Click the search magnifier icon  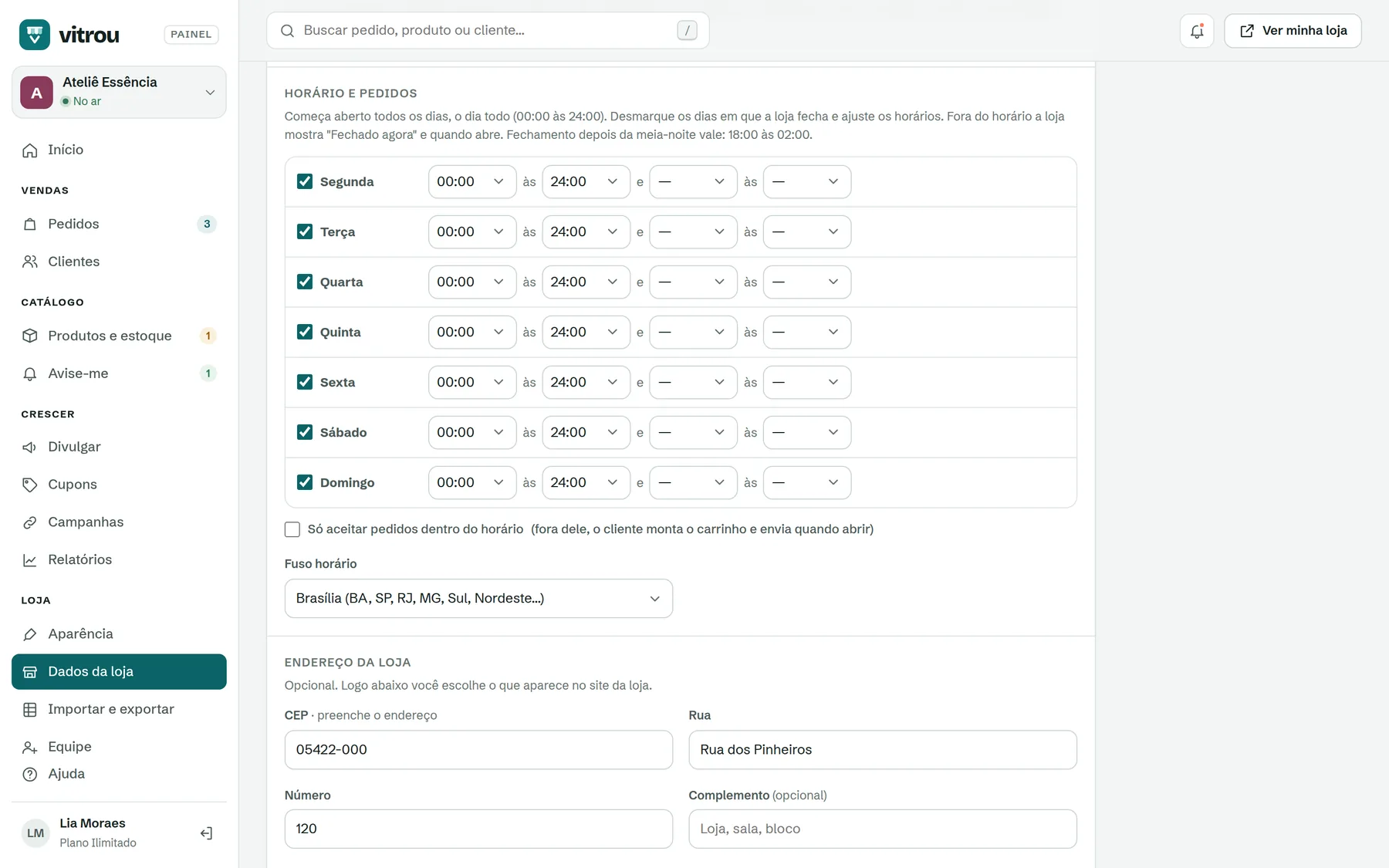[287, 31]
